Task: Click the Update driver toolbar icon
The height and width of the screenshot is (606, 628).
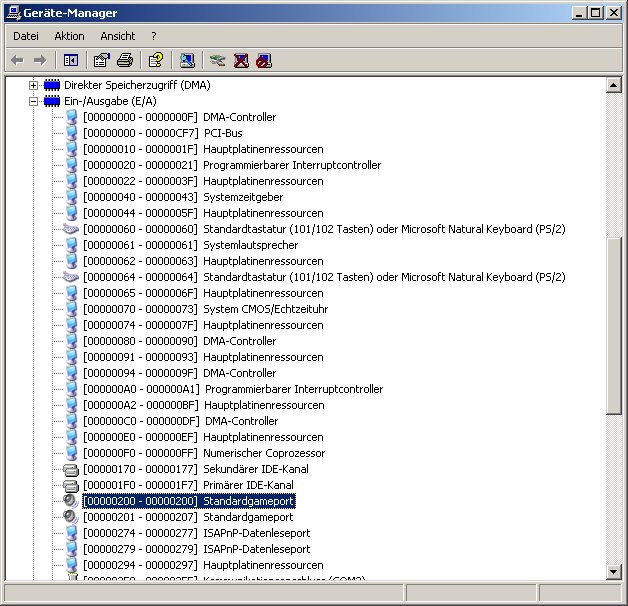Action: 218,60
